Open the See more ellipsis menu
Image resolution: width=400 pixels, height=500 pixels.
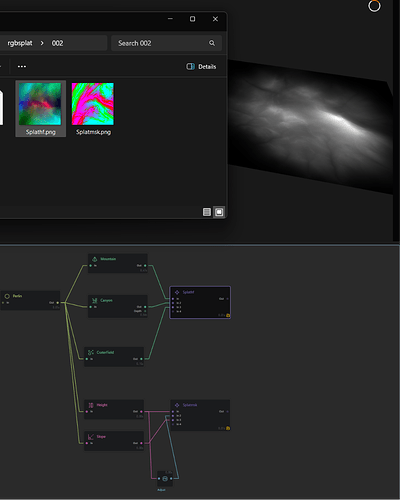pos(22,67)
